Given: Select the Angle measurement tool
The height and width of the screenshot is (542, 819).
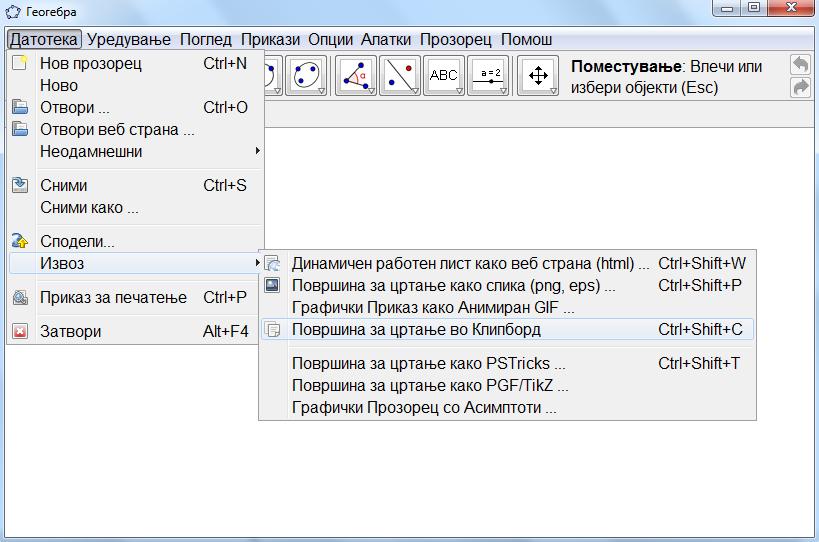Looking at the screenshot, I should point(356,76).
